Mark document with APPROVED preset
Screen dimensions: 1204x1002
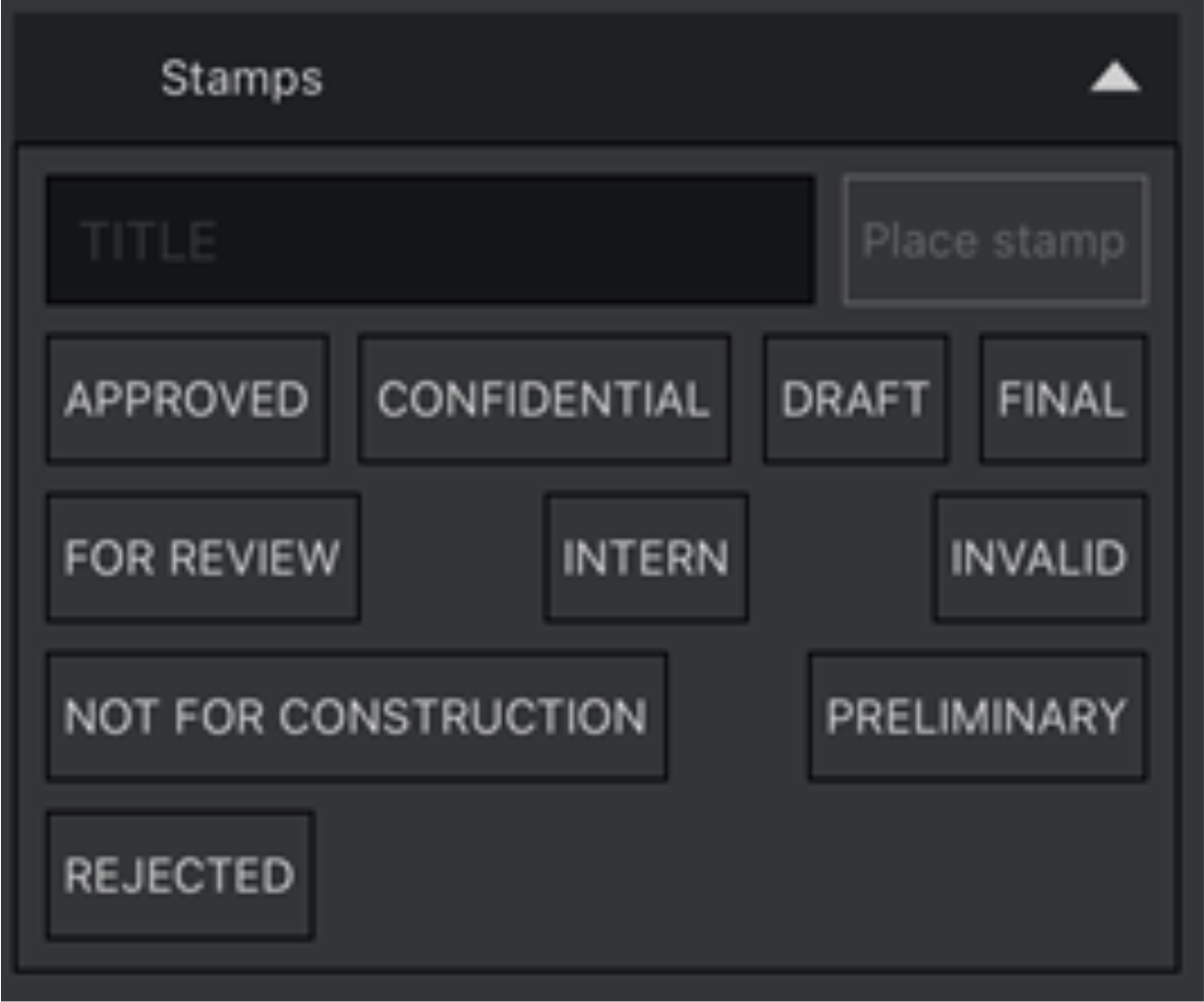coord(187,399)
